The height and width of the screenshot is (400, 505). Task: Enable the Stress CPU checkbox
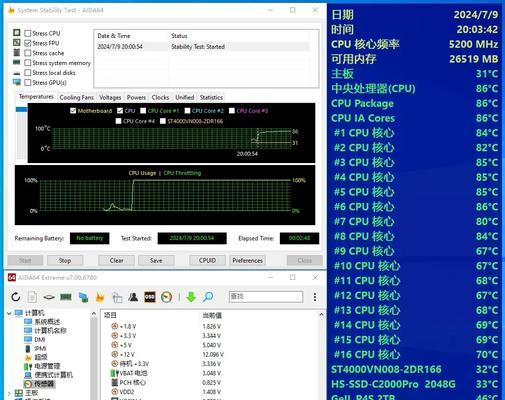click(x=28, y=33)
